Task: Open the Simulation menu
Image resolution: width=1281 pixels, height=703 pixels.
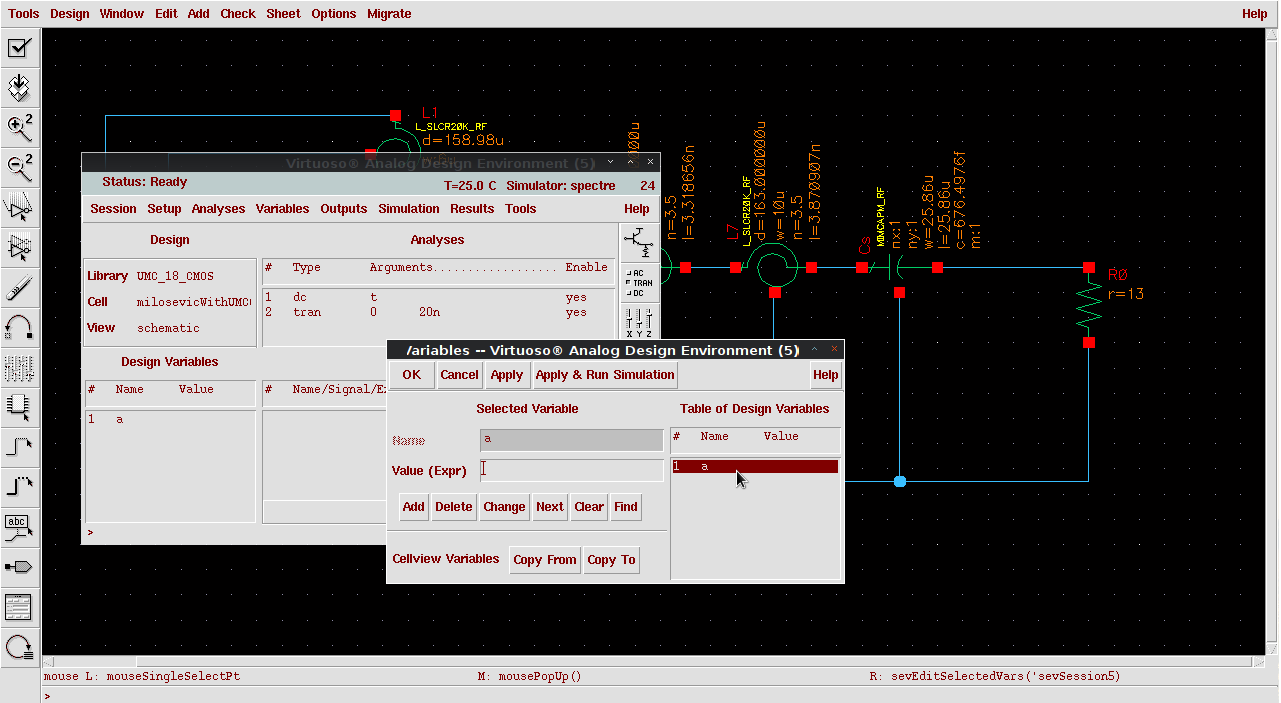Action: pyautogui.click(x=409, y=209)
